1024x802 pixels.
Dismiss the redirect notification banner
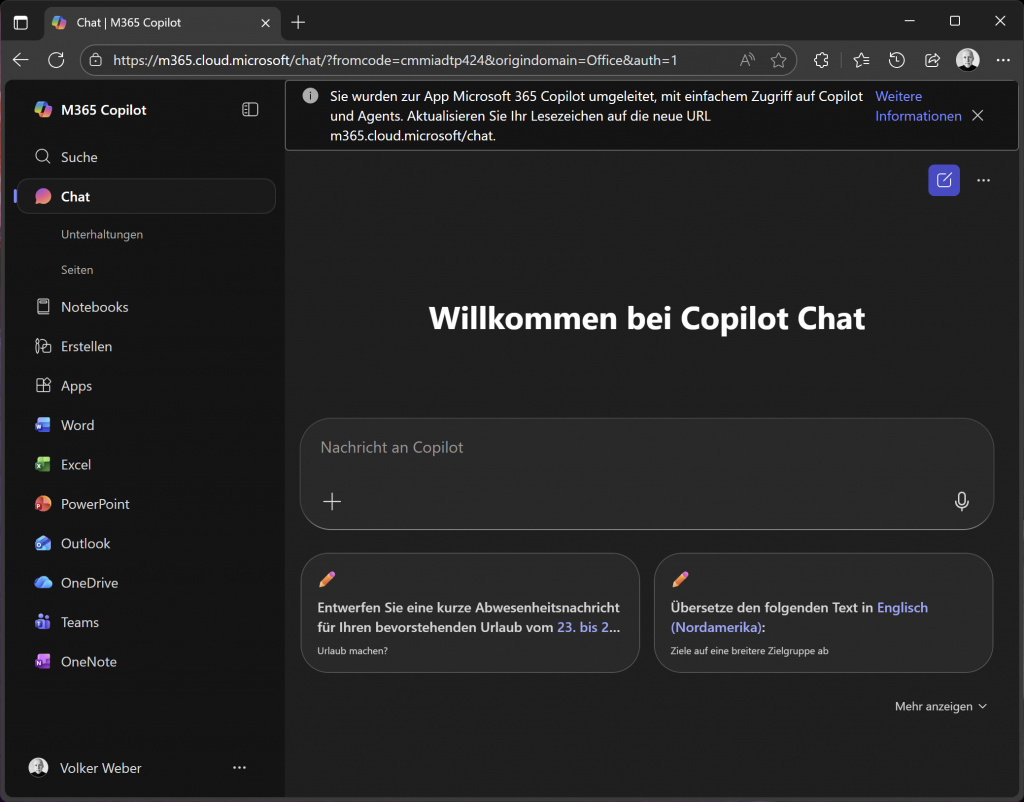coord(978,116)
